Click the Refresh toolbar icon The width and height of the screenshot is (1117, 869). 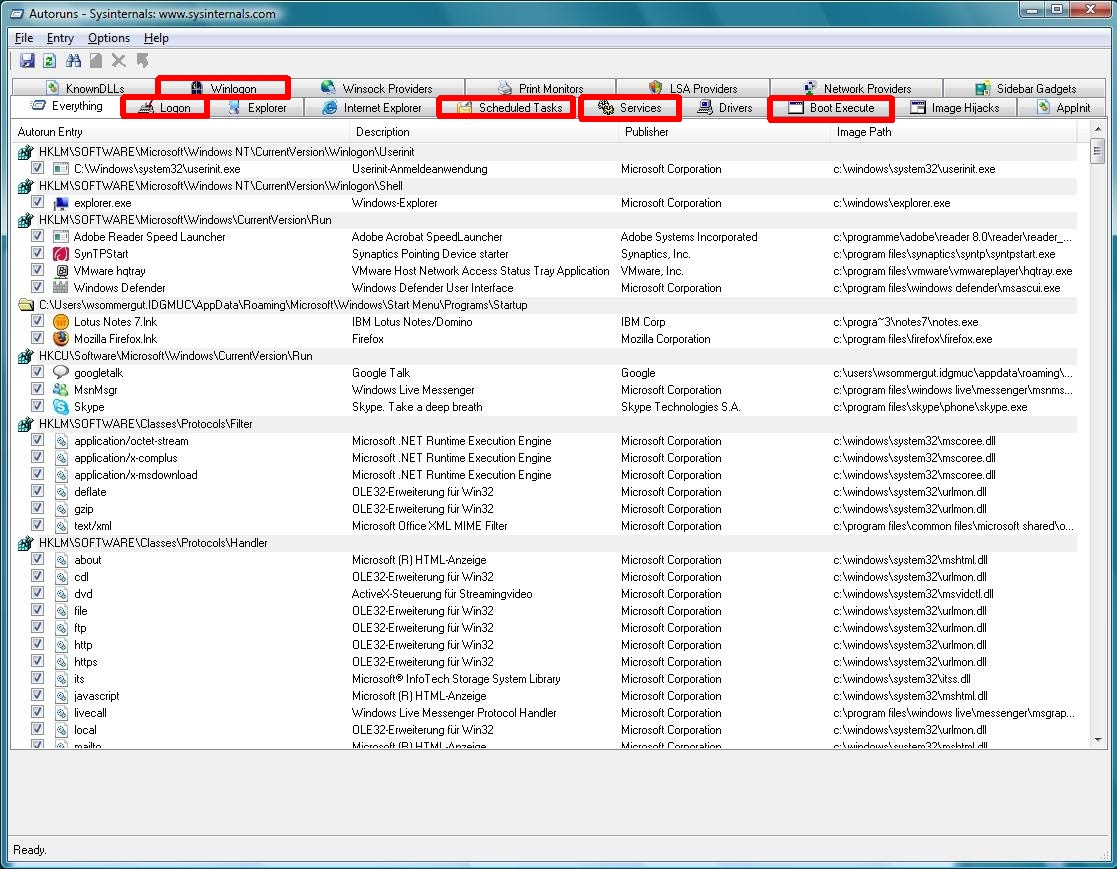coord(49,61)
